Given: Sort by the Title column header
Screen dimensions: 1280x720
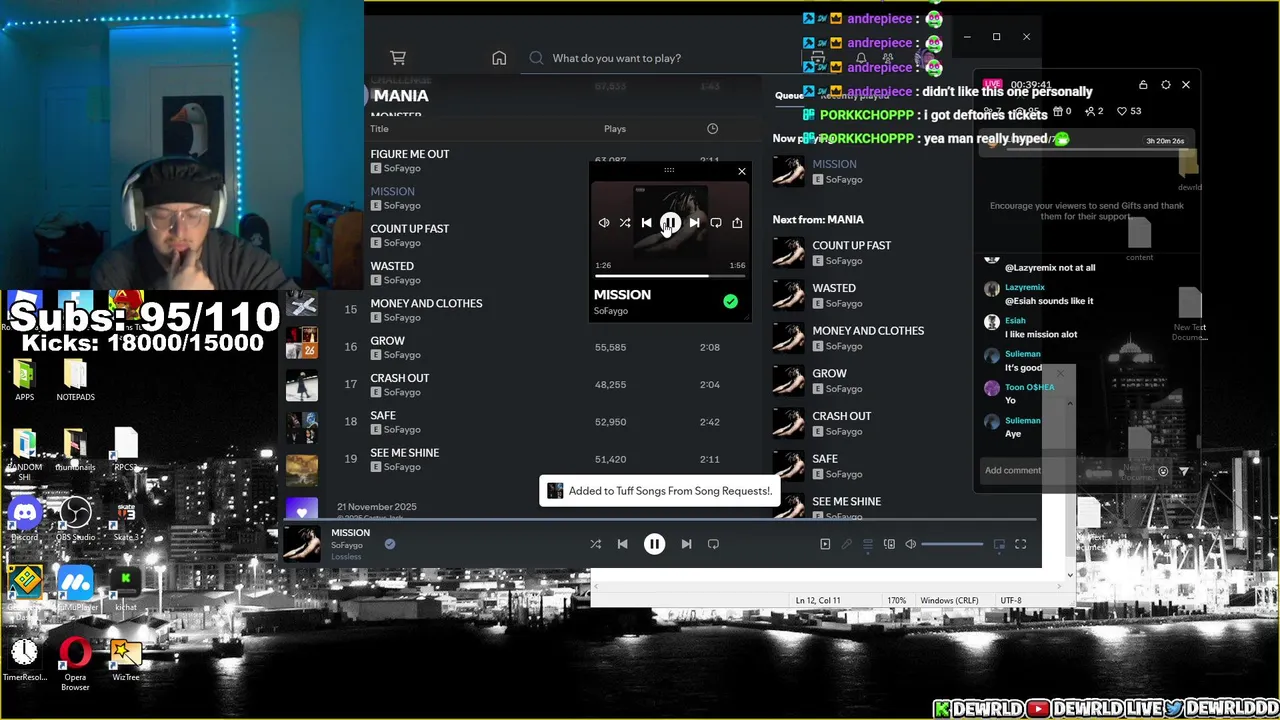Looking at the screenshot, I should point(380,129).
